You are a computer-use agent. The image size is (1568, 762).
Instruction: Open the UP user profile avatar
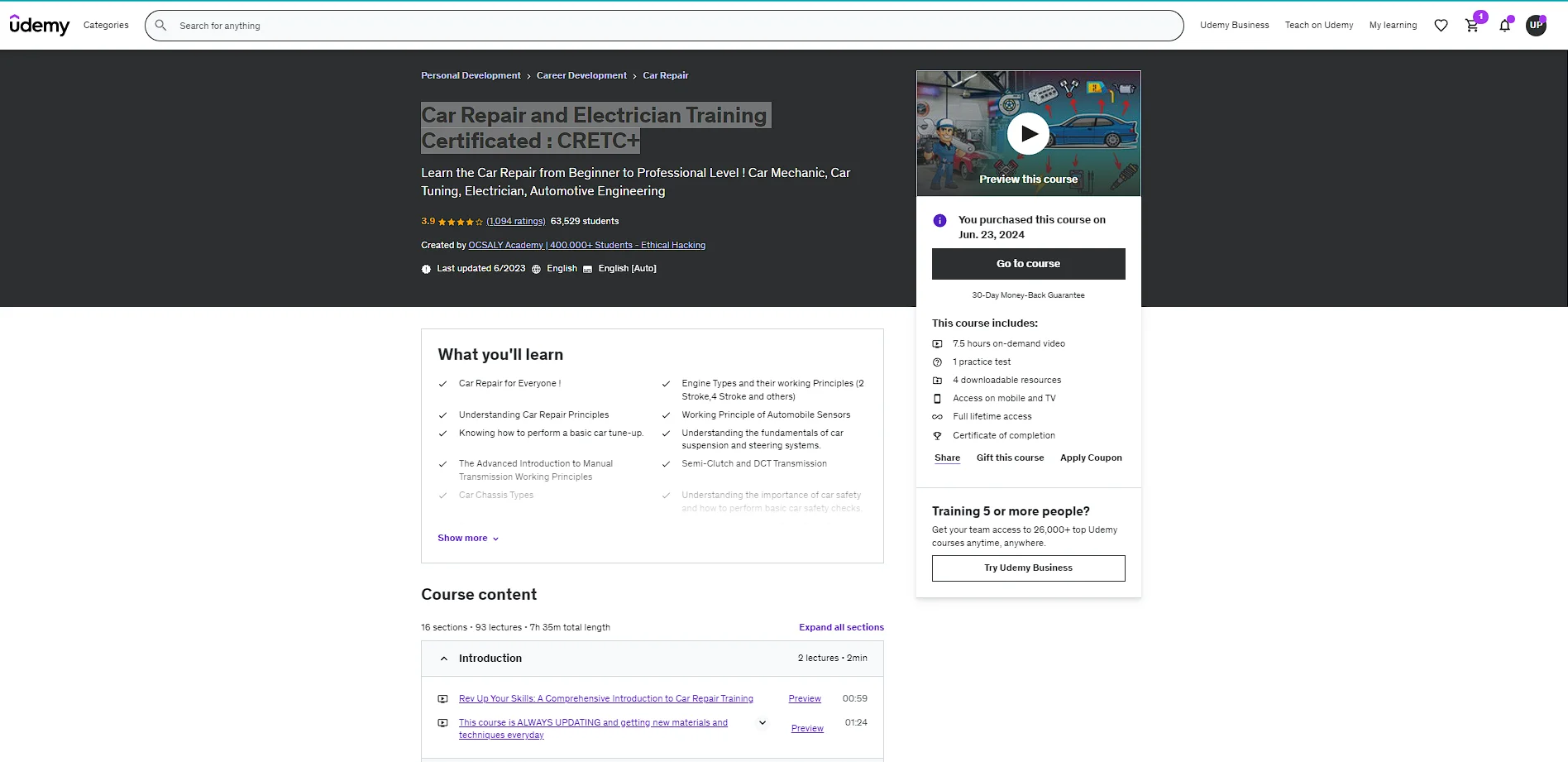[x=1536, y=26]
